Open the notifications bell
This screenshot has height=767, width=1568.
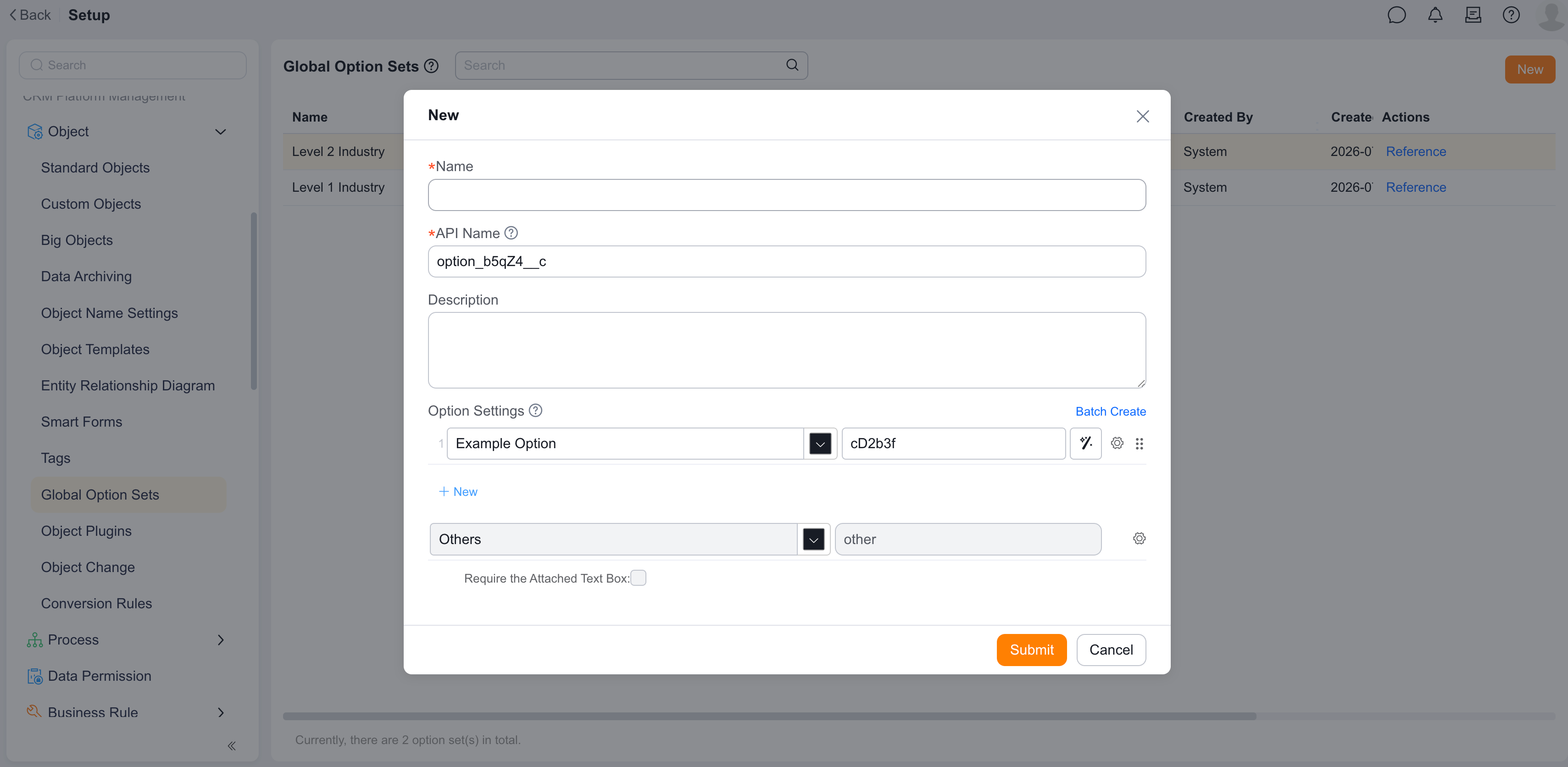pyautogui.click(x=1435, y=15)
